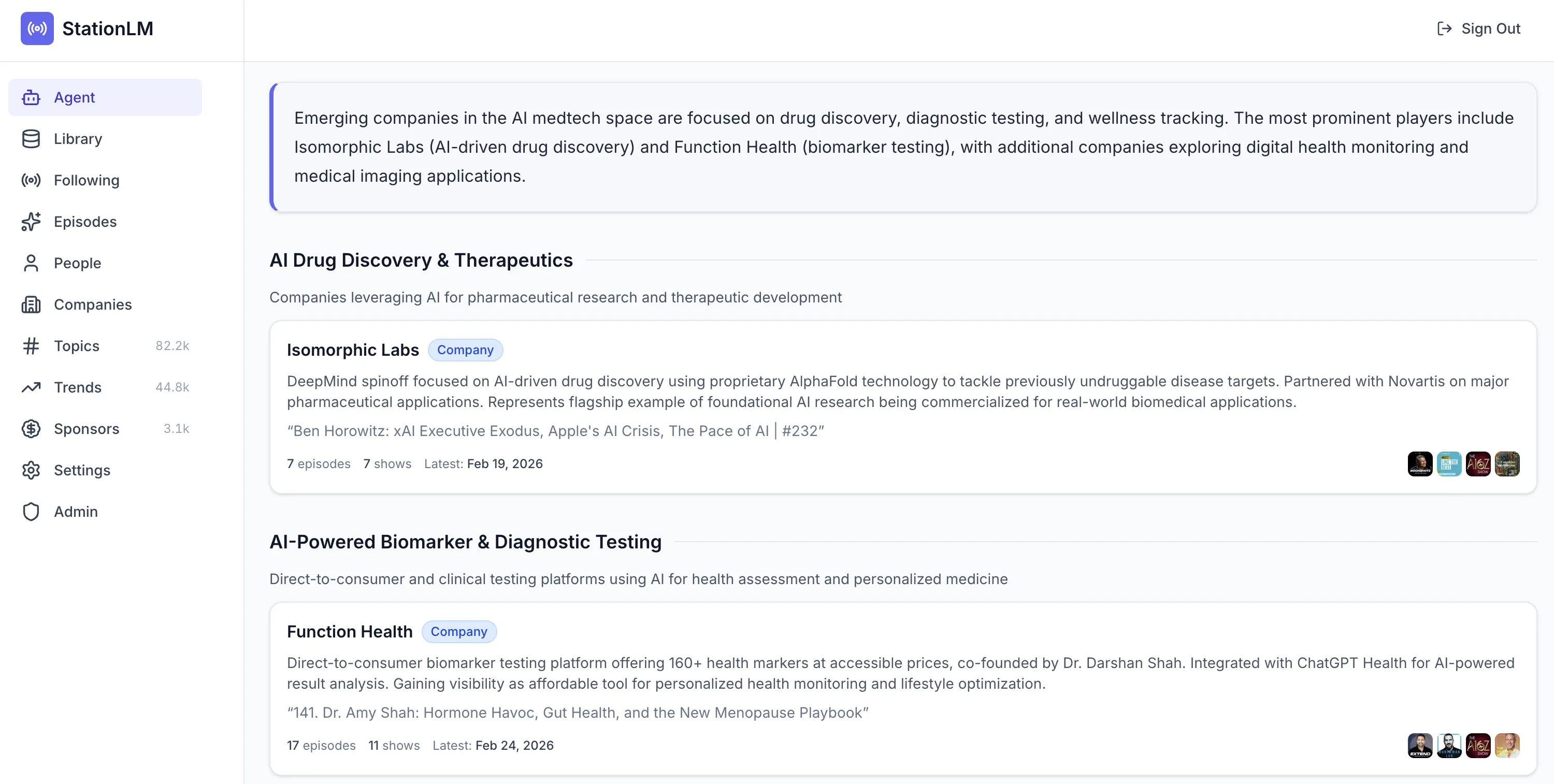Open Episodes via the sparkle icon
Image resolution: width=1554 pixels, height=784 pixels.
32,221
